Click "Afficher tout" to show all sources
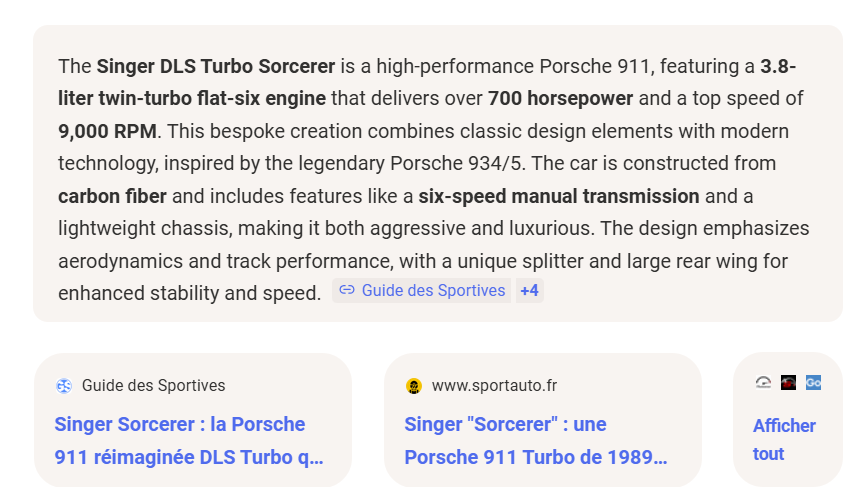The height and width of the screenshot is (503, 859). (784, 440)
